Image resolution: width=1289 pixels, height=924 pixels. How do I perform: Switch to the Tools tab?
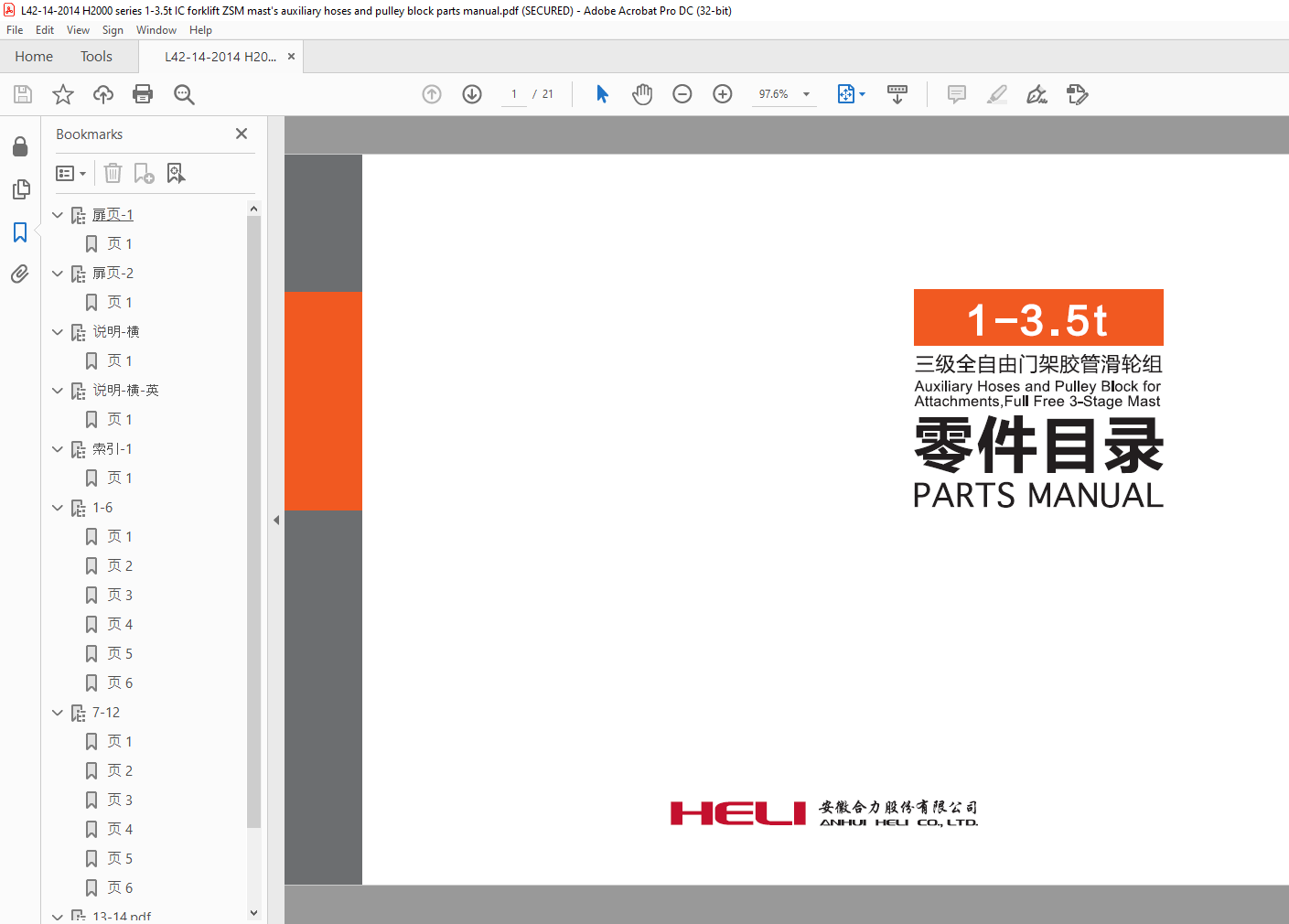tap(96, 57)
